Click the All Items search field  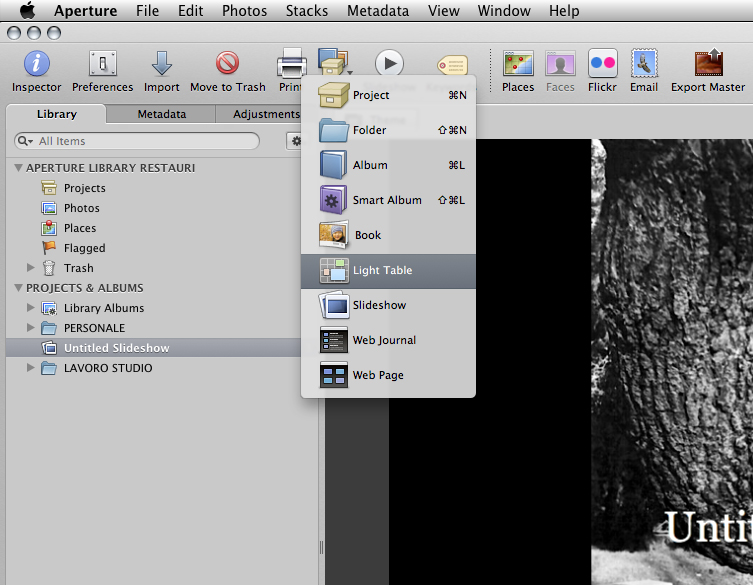tap(137, 141)
